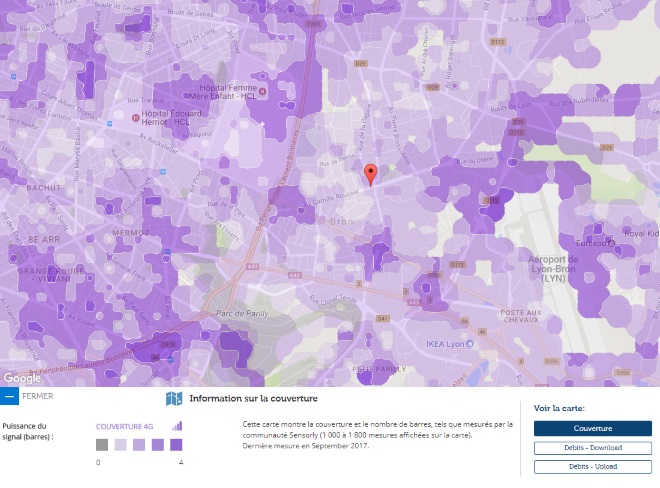660x488 pixels.
Task: Collapse the panel with the minus icon
Action: point(9,397)
